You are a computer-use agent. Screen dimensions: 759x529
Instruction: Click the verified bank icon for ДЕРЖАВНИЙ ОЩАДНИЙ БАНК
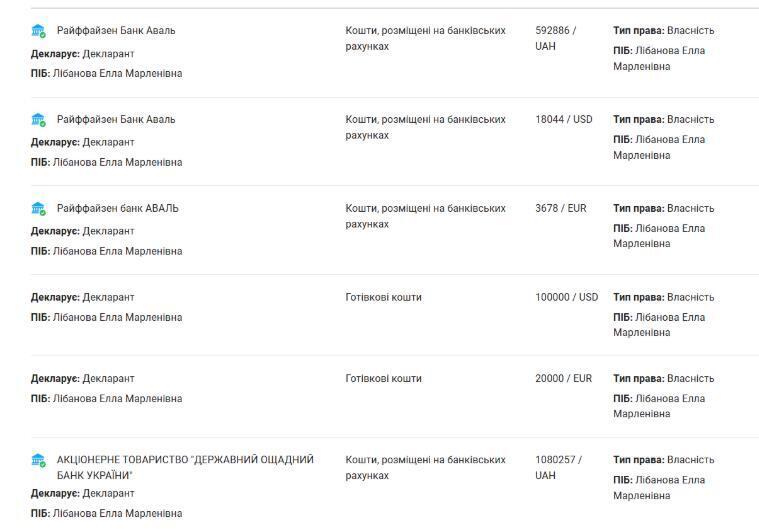[38, 460]
